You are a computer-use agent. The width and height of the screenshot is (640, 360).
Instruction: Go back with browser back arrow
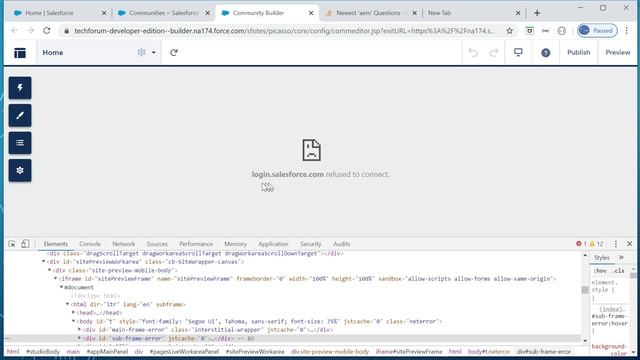[15, 31]
